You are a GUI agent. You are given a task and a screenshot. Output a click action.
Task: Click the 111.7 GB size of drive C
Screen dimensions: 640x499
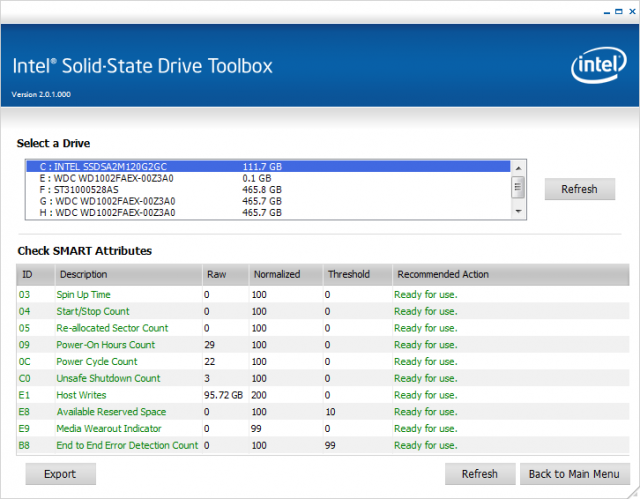point(262,166)
